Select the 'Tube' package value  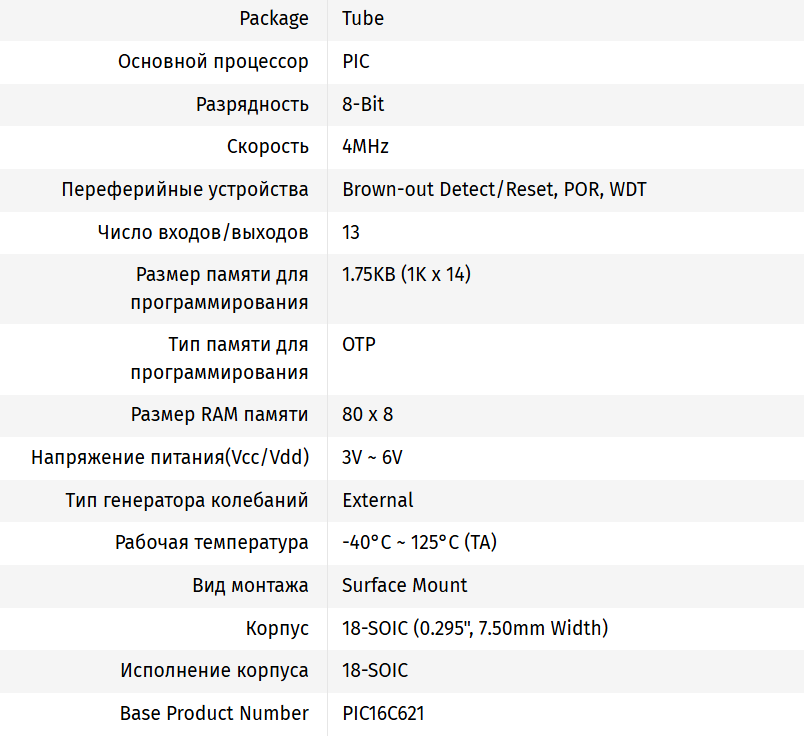coord(363,19)
